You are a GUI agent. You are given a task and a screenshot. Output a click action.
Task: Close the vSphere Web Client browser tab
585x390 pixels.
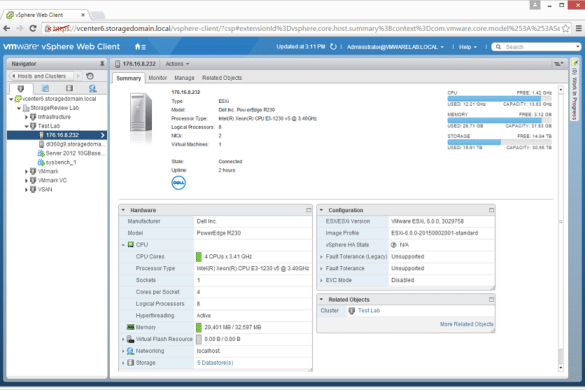pos(83,15)
